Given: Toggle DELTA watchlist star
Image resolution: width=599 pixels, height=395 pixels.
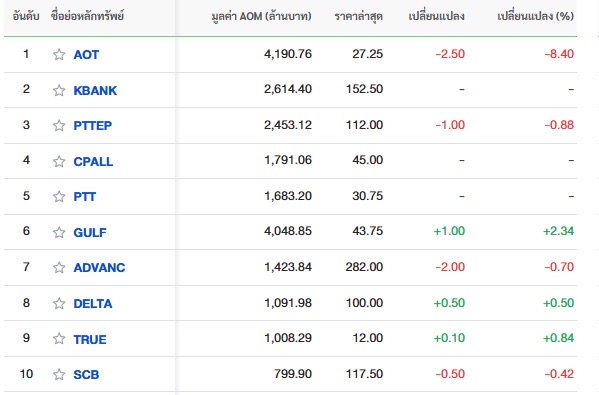Looking at the screenshot, I should 59,303.
